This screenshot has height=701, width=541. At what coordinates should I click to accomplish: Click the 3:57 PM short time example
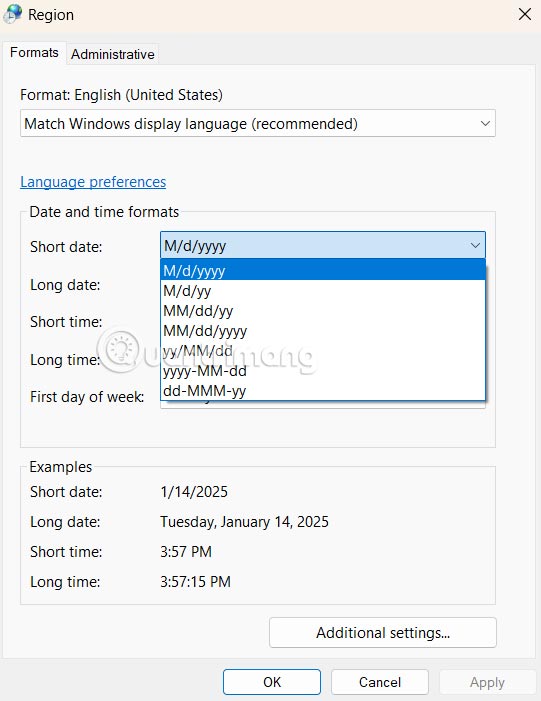click(x=186, y=552)
